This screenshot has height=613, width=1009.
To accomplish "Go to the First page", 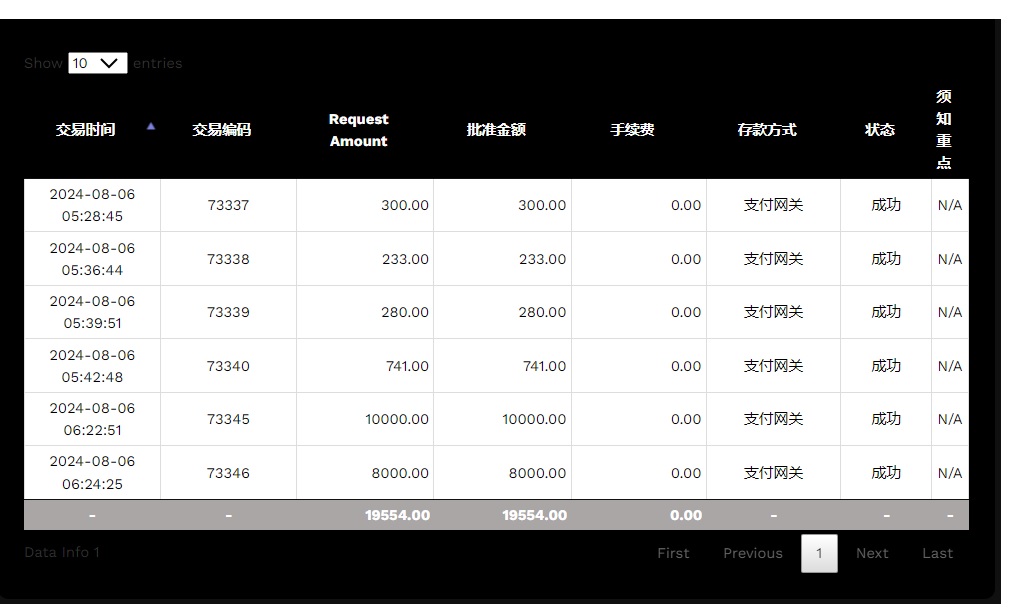I will (x=673, y=553).
